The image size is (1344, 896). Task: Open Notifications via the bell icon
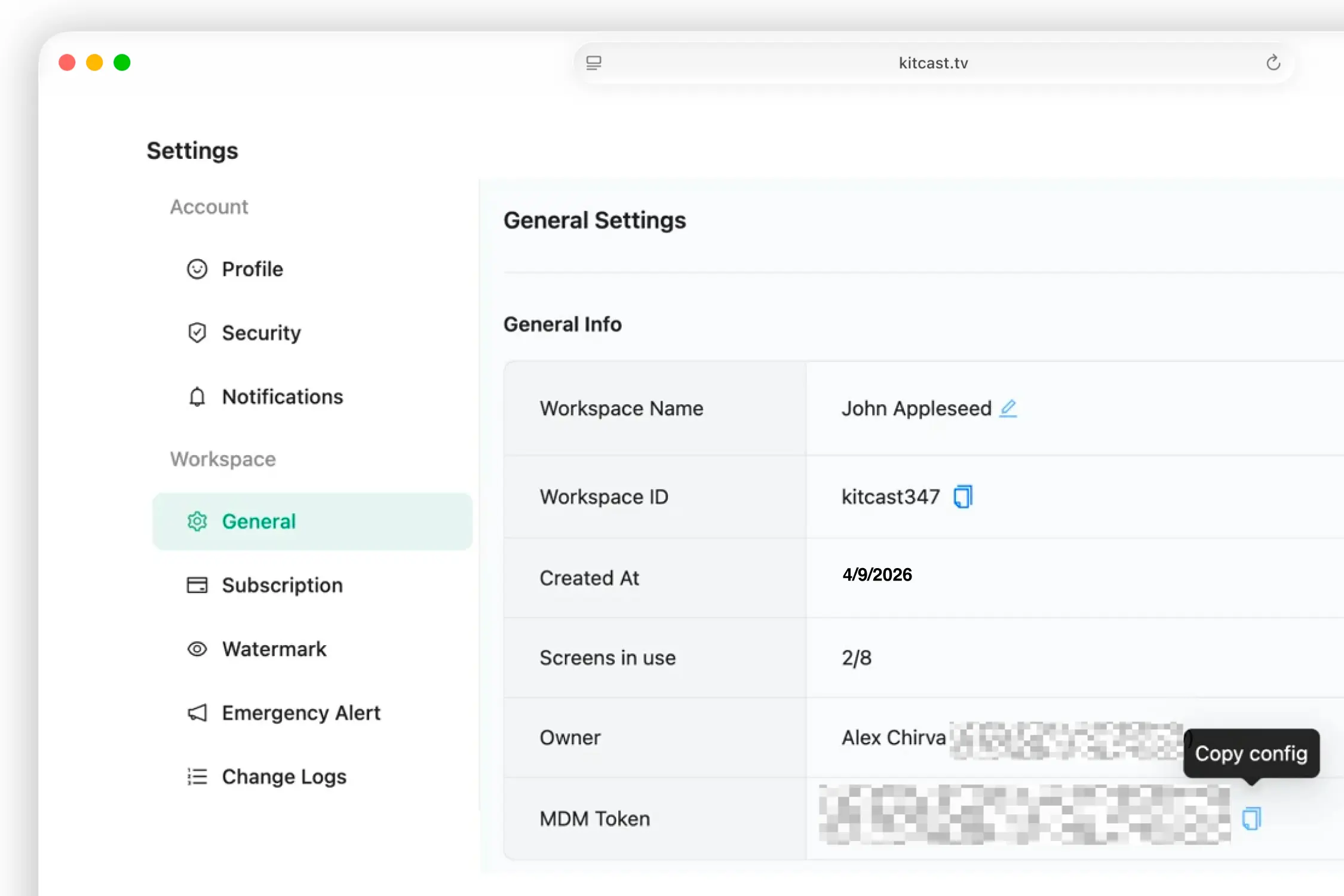coord(197,397)
